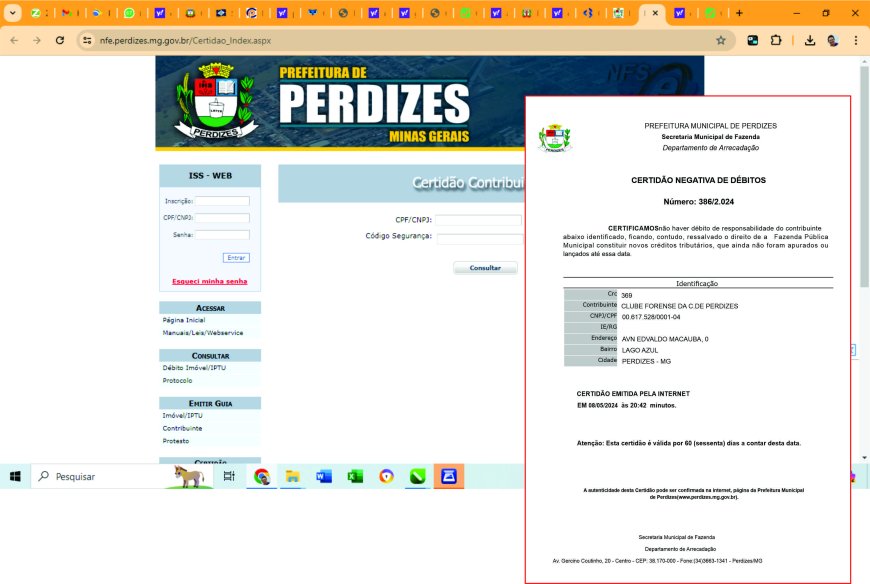
Task: Open Protesto under Emitir Guia
Action: 175,441
